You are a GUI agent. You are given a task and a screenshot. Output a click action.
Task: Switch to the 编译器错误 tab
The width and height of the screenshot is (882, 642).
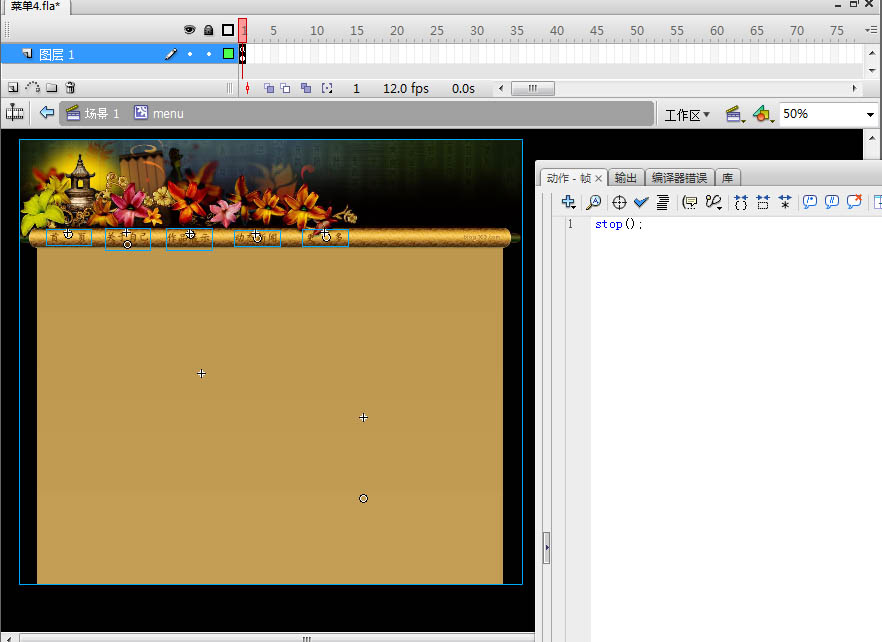pyautogui.click(x=679, y=178)
